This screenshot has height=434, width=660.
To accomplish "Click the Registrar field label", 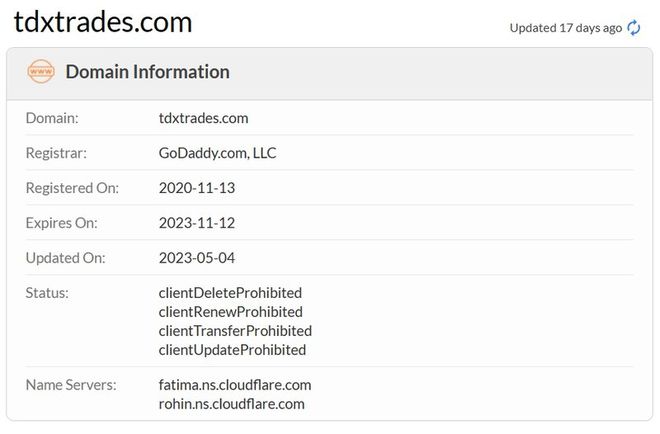I will (56, 153).
